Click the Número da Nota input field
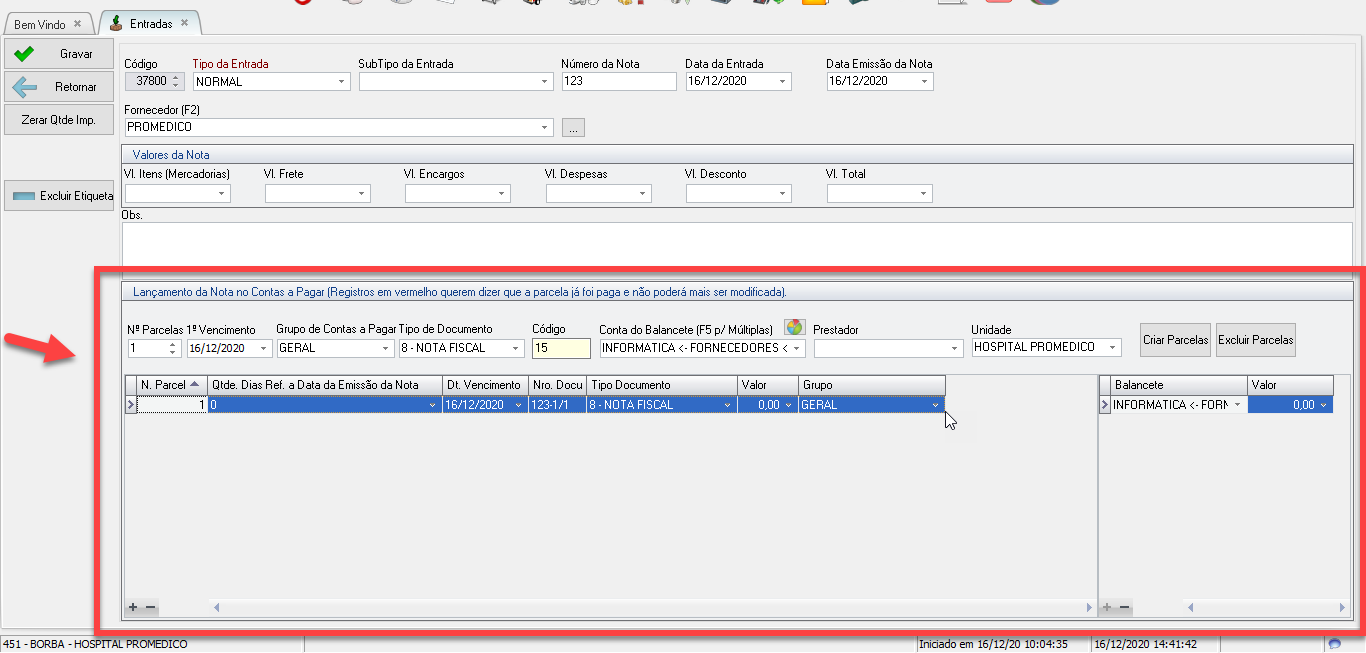Screen dimensions: 1366x653 pos(618,82)
